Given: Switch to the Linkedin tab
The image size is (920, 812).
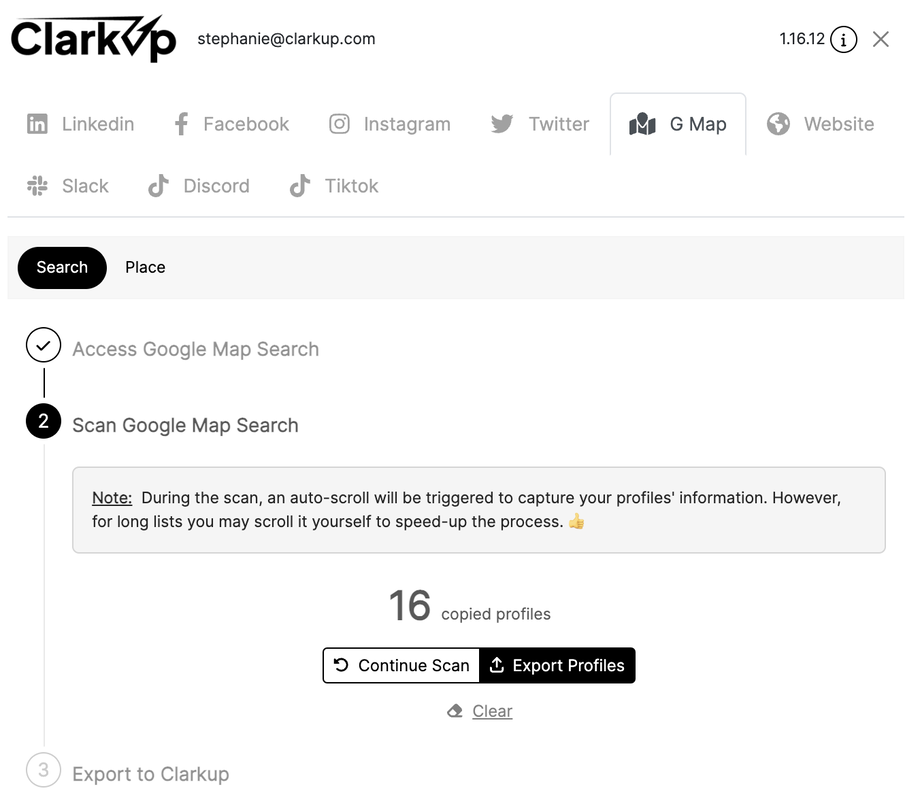Looking at the screenshot, I should [80, 124].
